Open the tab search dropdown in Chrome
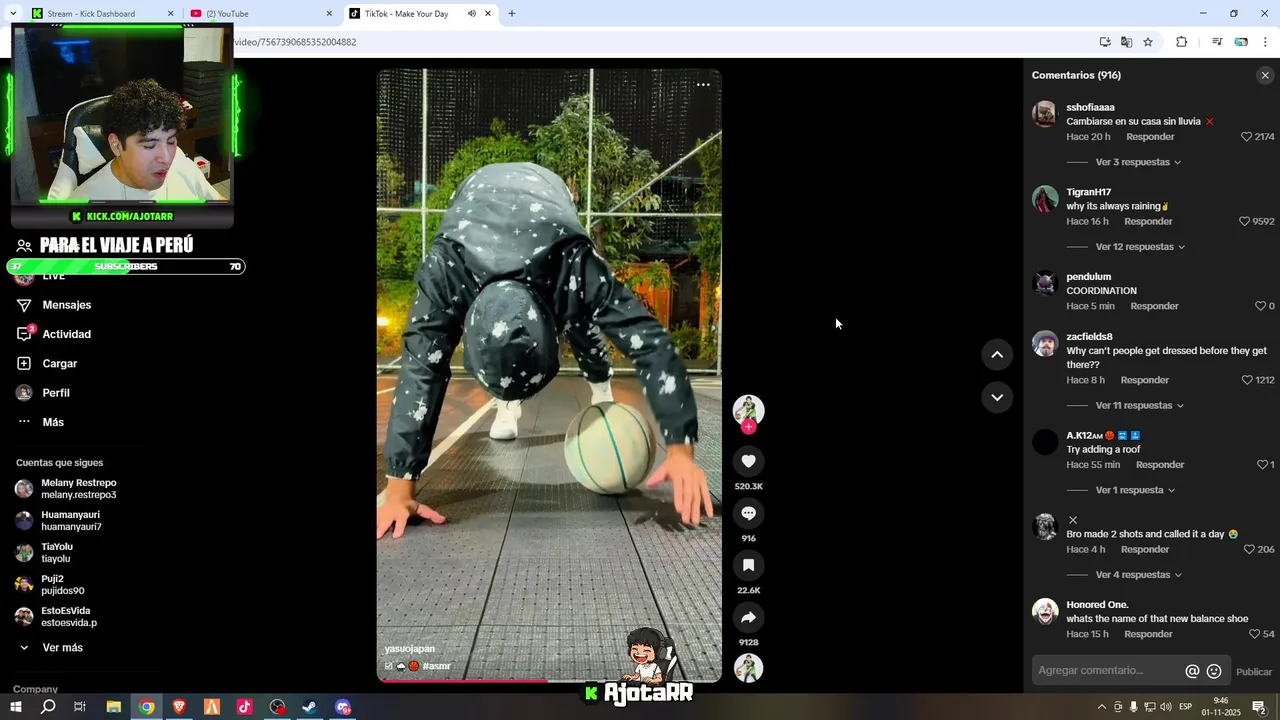 click(11, 14)
